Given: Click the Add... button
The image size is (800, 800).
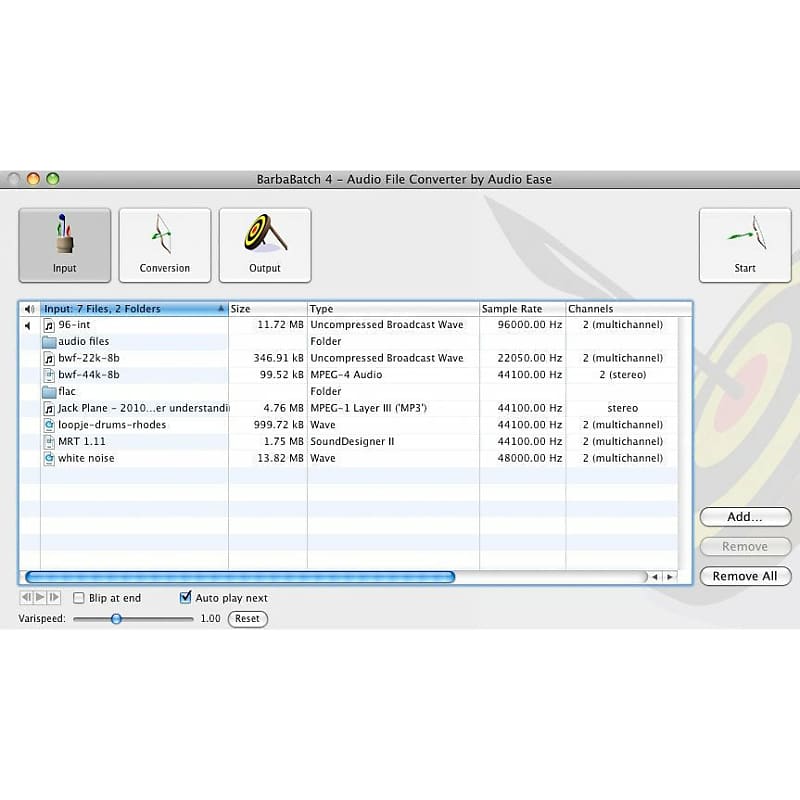Looking at the screenshot, I should tap(745, 517).
